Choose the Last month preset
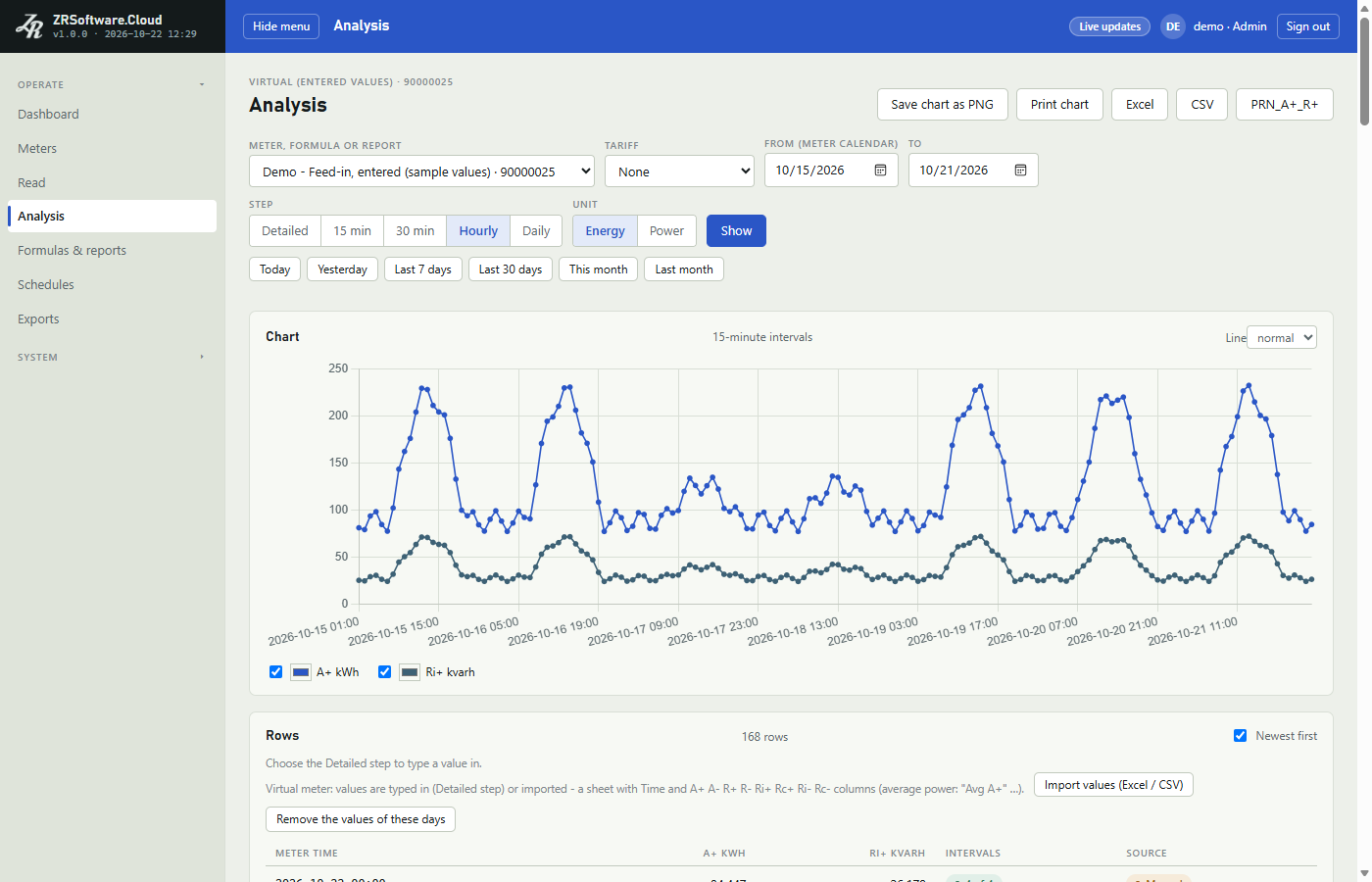This screenshot has width=1372, height=882. pyautogui.click(x=684, y=269)
